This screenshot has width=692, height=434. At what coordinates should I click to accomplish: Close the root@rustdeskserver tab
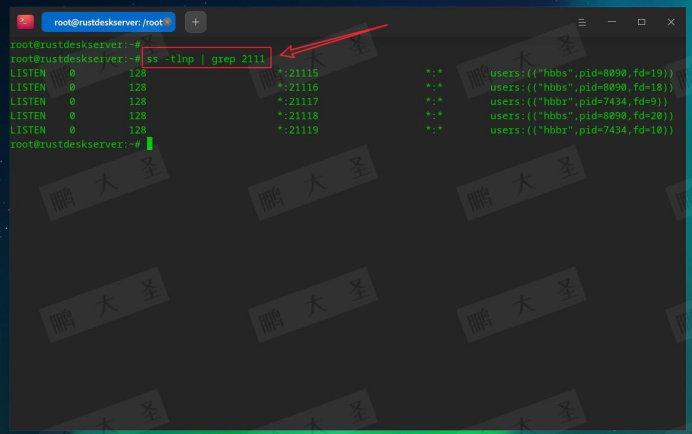coord(167,22)
